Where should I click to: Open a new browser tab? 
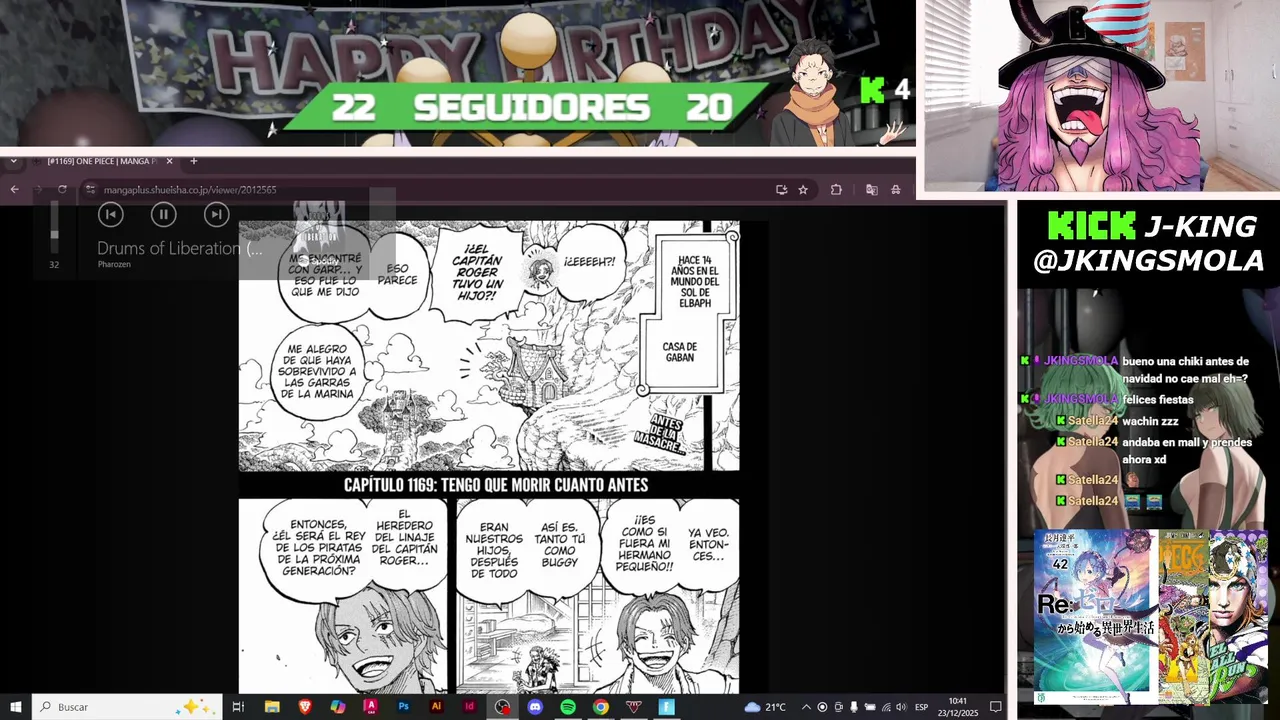click(193, 161)
